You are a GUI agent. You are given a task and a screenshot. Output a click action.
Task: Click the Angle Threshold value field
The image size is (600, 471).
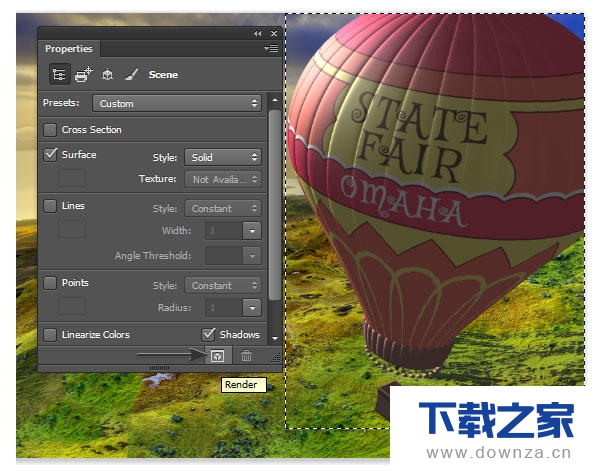[x=224, y=256]
